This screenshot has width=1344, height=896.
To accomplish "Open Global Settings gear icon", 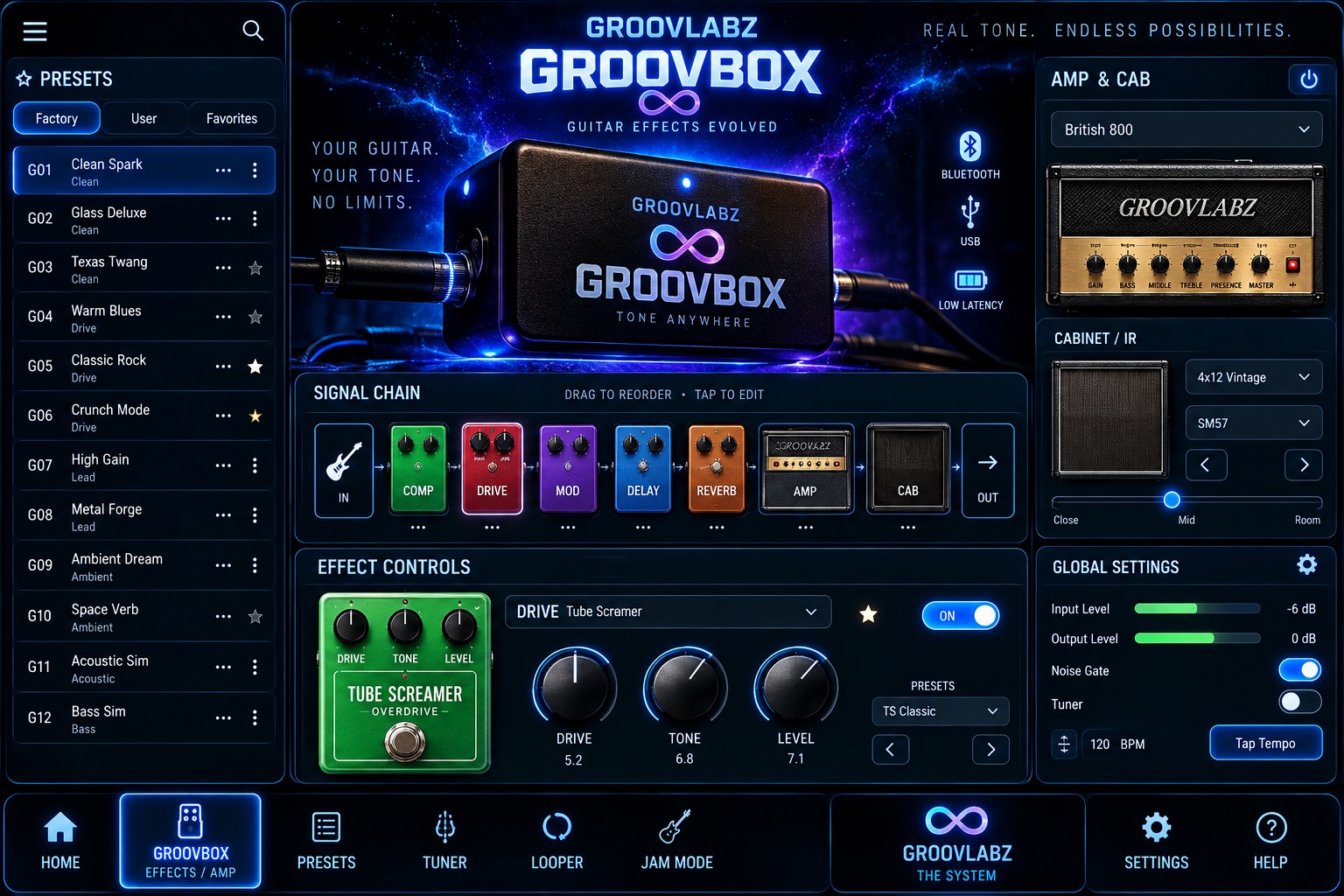I will (x=1306, y=565).
